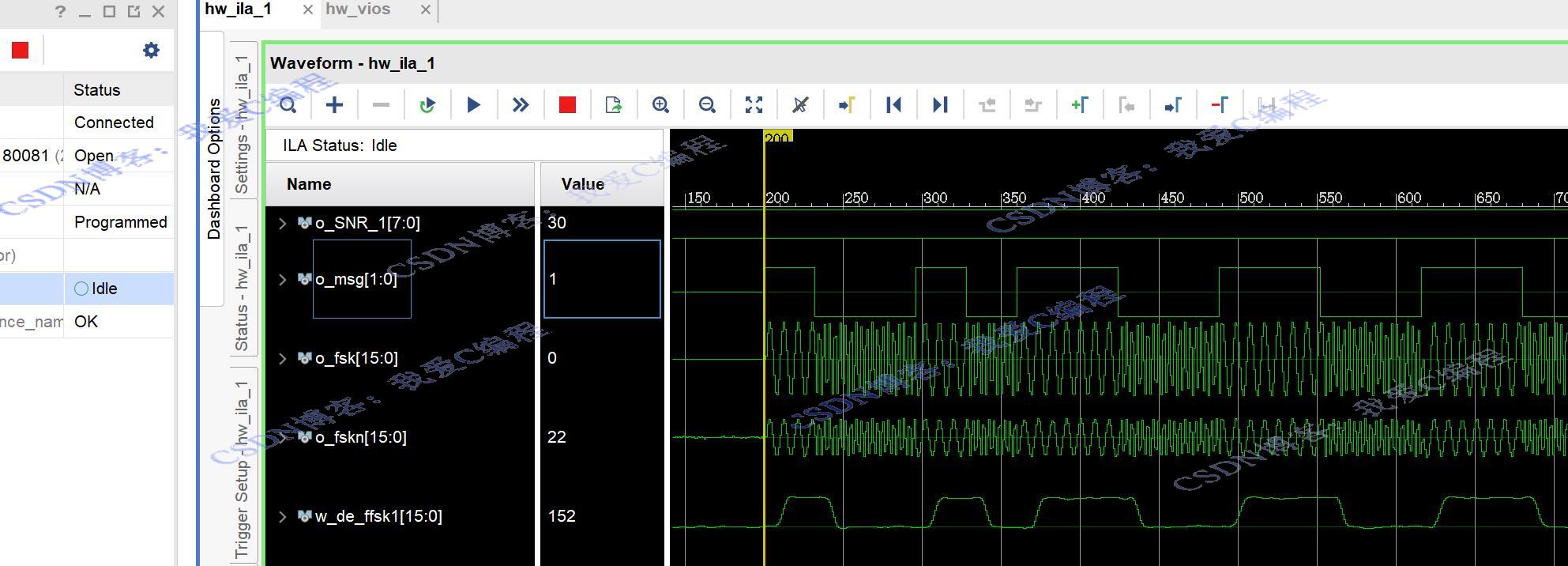Switch to the hw_ila_1 tab
Screen dimensions: 1568x566
(x=238, y=9)
